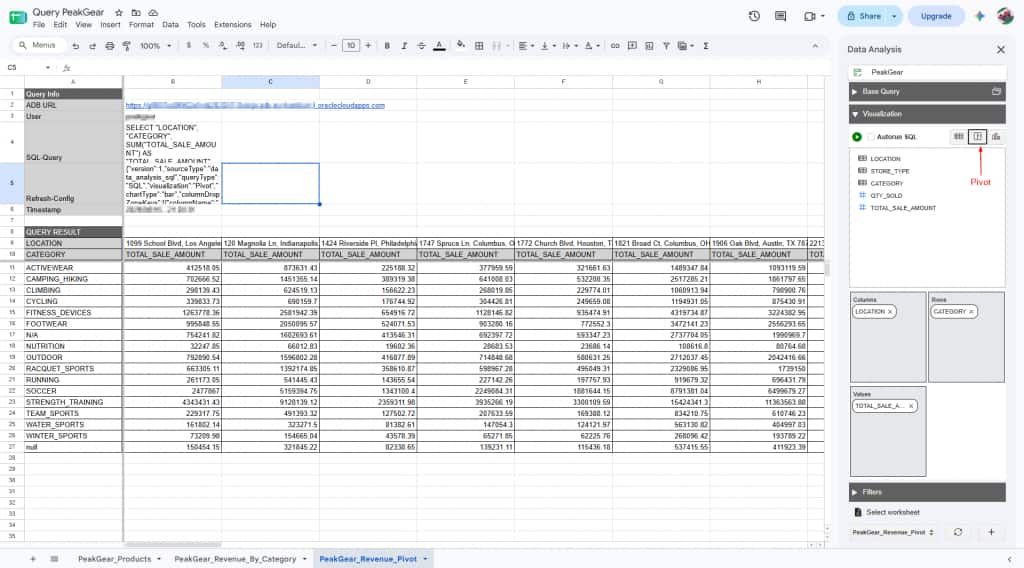The width and height of the screenshot is (1024, 568).
Task: Create a filter using funnel icon
Action: point(666,46)
